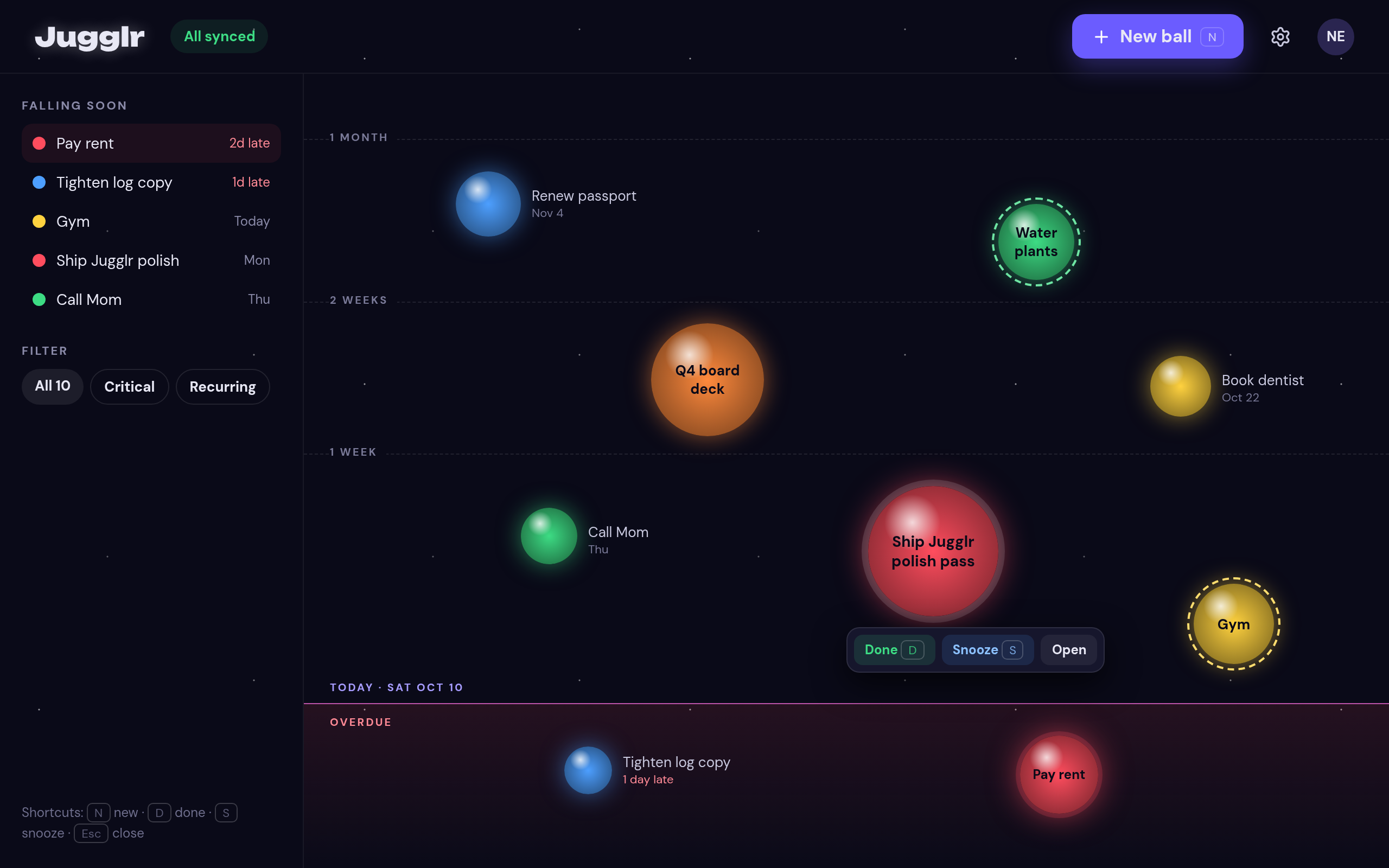Screen dimensions: 1389x868
Task: Select the Q4 board deck orange ball
Action: pyautogui.click(x=707, y=379)
